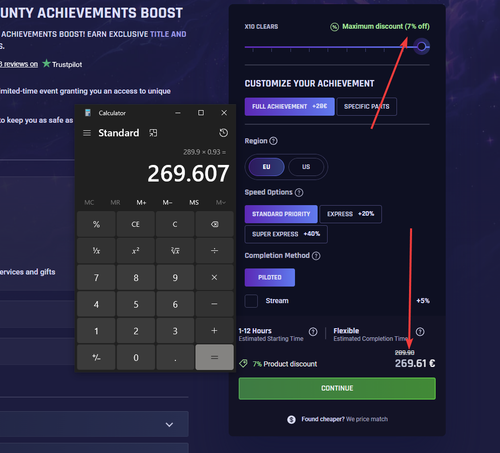The width and height of the screenshot is (500, 453).
Task: Click the Calculator x squared key
Action: point(136,251)
